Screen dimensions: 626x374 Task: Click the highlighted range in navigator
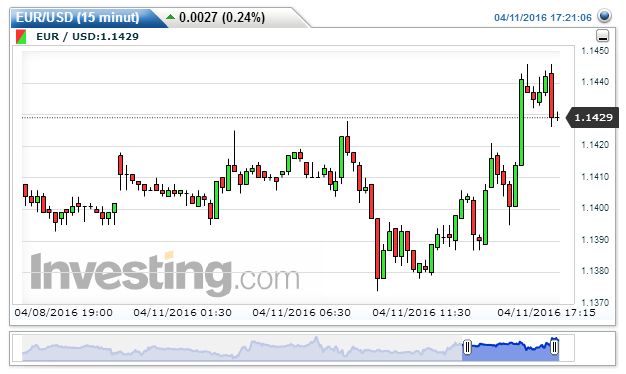pyautogui.click(x=511, y=349)
